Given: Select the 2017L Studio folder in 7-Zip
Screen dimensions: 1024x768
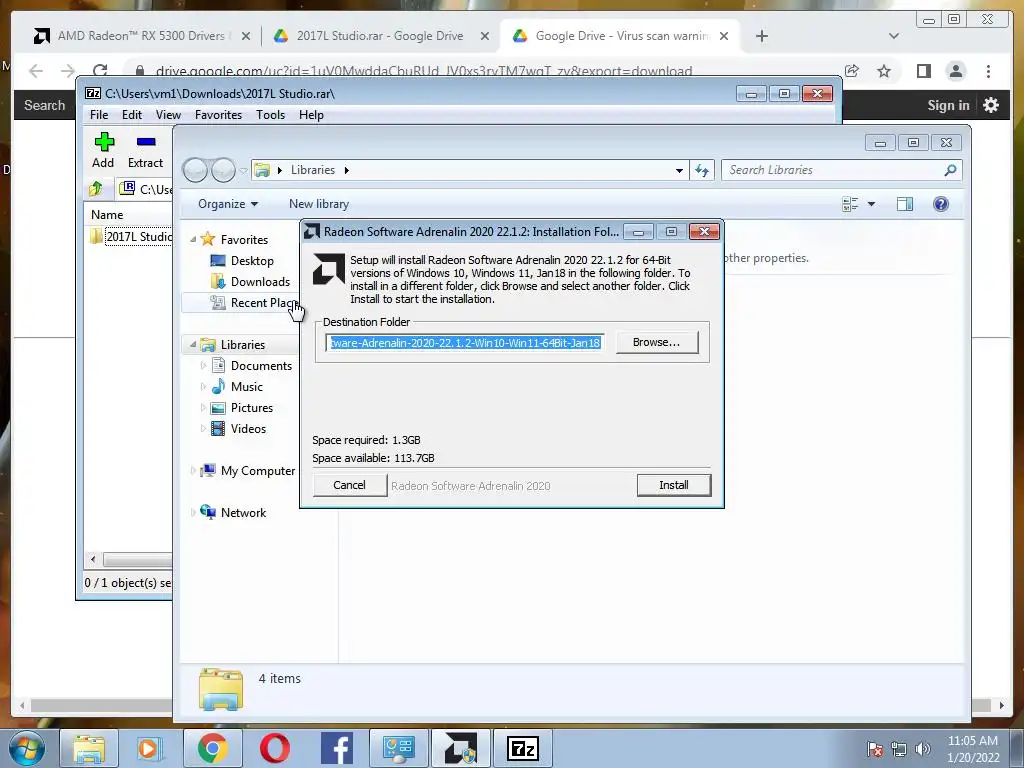Looking at the screenshot, I should [x=131, y=236].
